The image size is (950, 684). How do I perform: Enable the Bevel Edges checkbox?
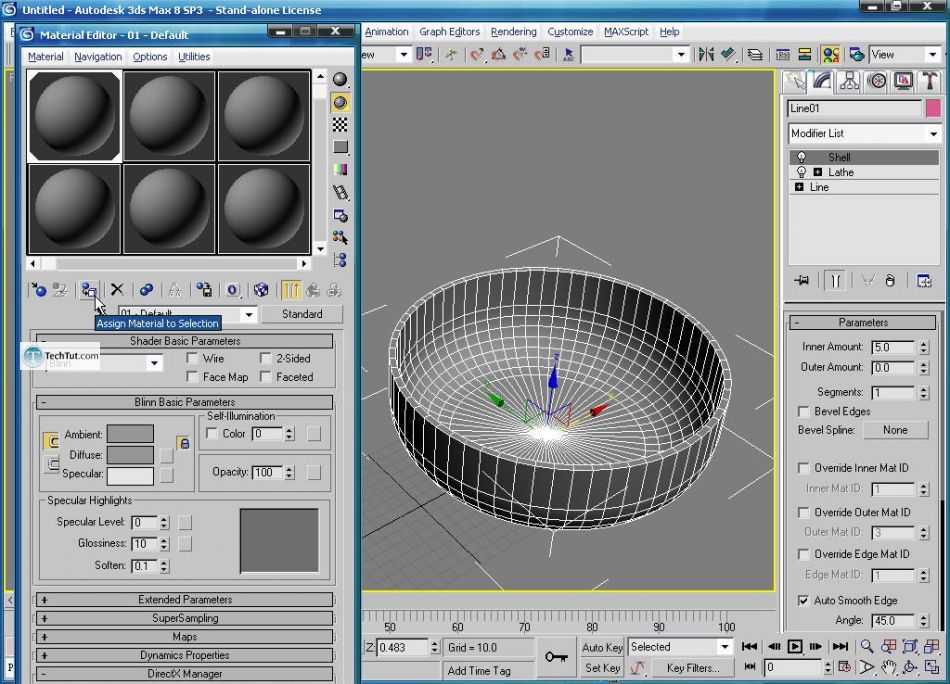point(803,411)
